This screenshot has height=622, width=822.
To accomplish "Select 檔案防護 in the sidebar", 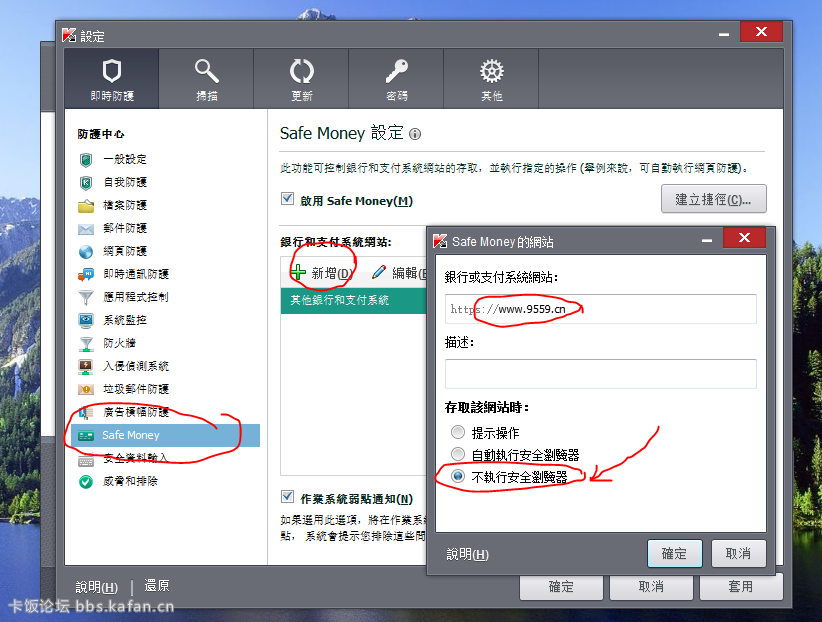I will pyautogui.click(x=125, y=206).
